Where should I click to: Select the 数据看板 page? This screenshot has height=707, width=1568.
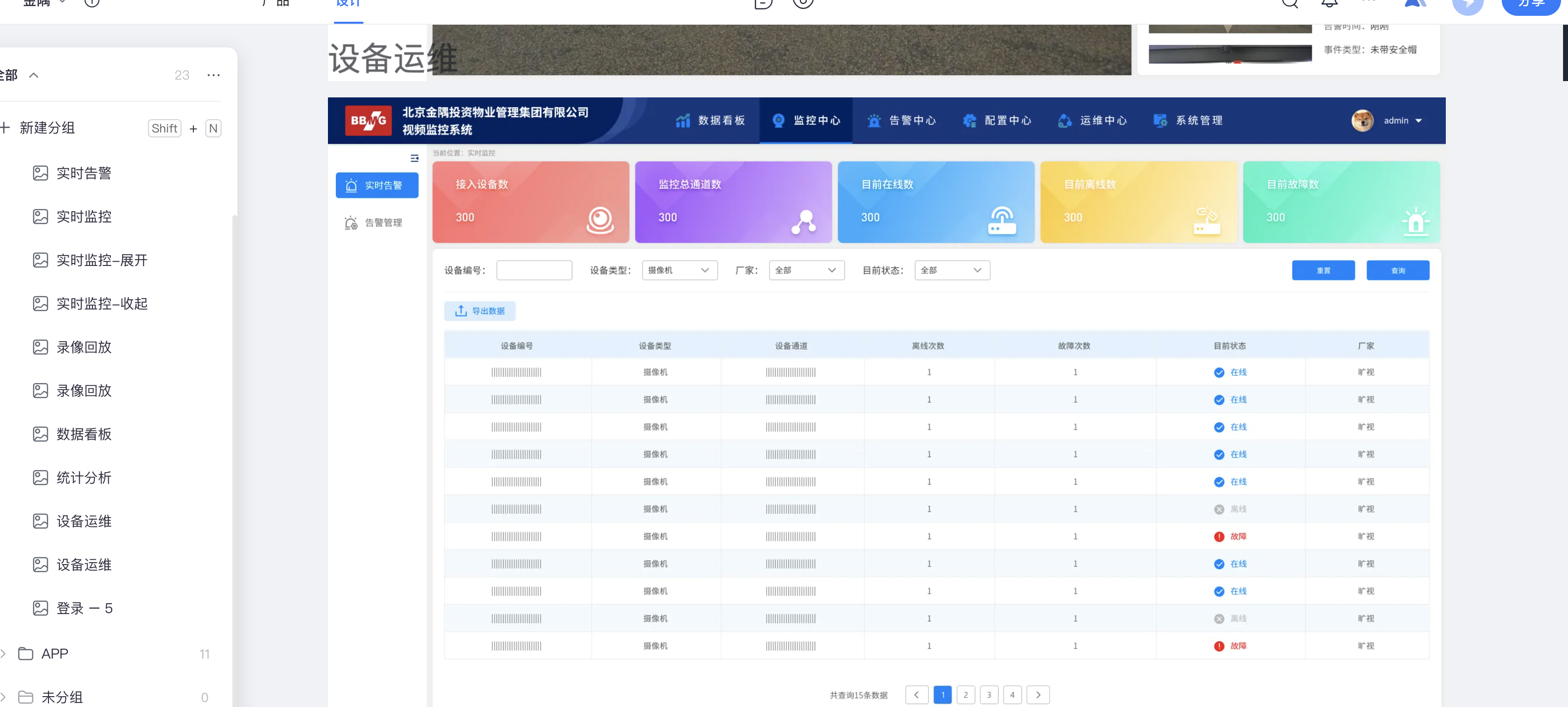pyautogui.click(x=84, y=435)
